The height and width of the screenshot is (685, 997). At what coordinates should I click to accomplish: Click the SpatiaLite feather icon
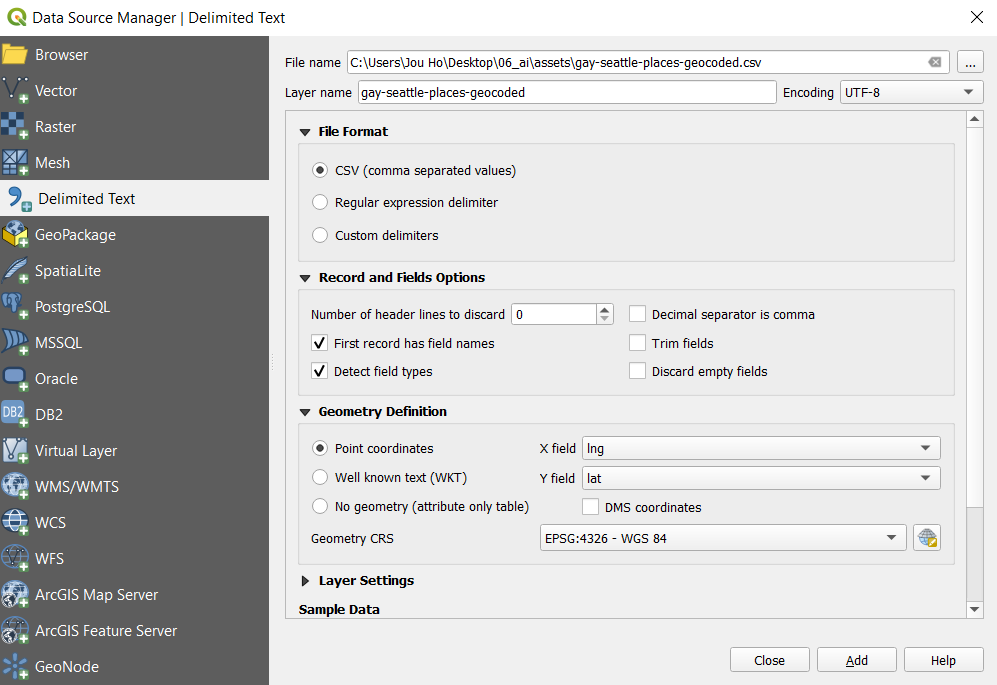coord(15,271)
